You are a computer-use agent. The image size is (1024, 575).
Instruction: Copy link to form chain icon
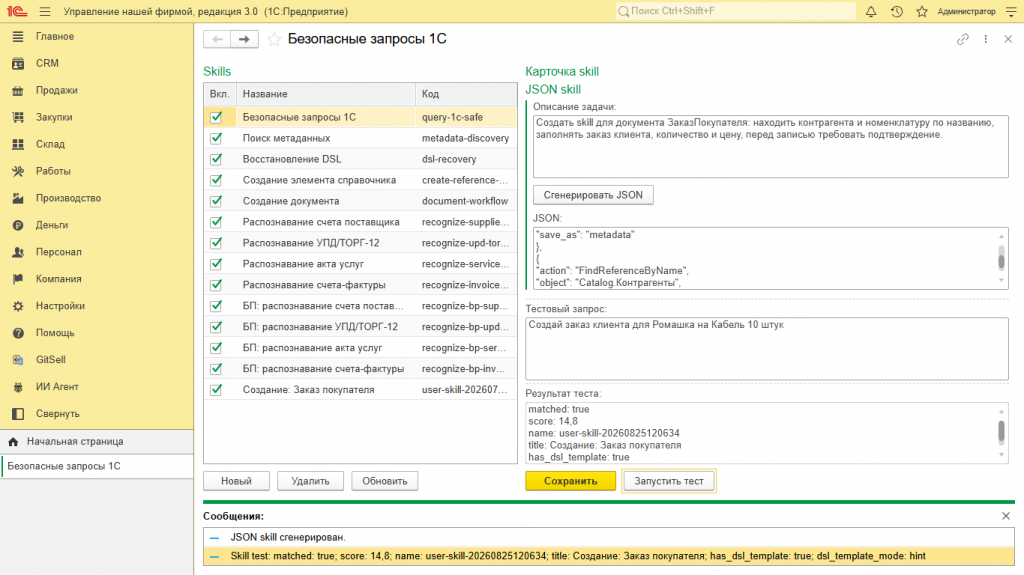coord(963,39)
